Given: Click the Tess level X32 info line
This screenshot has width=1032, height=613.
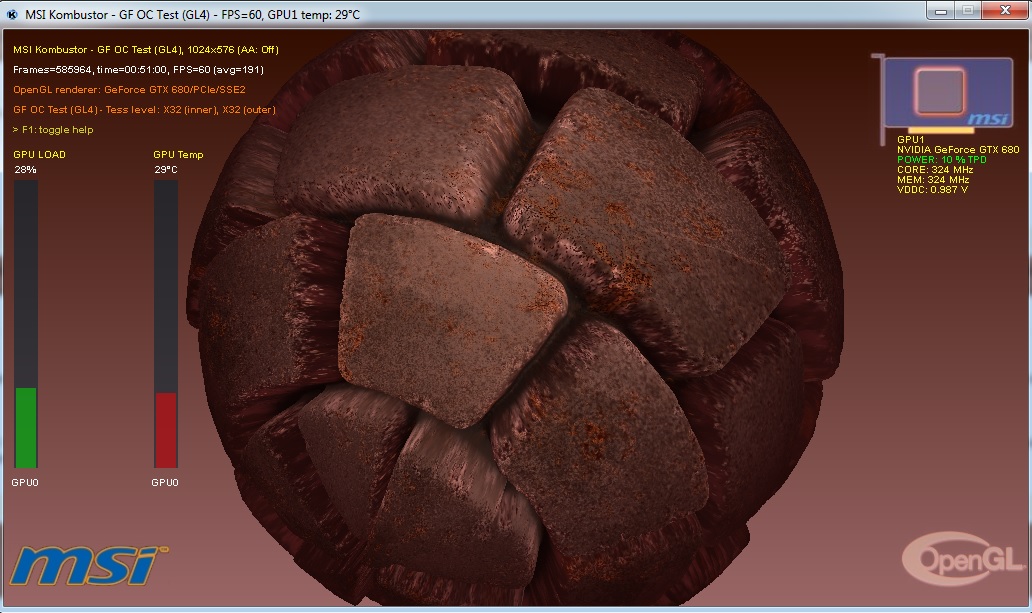Looking at the screenshot, I should (x=144, y=110).
